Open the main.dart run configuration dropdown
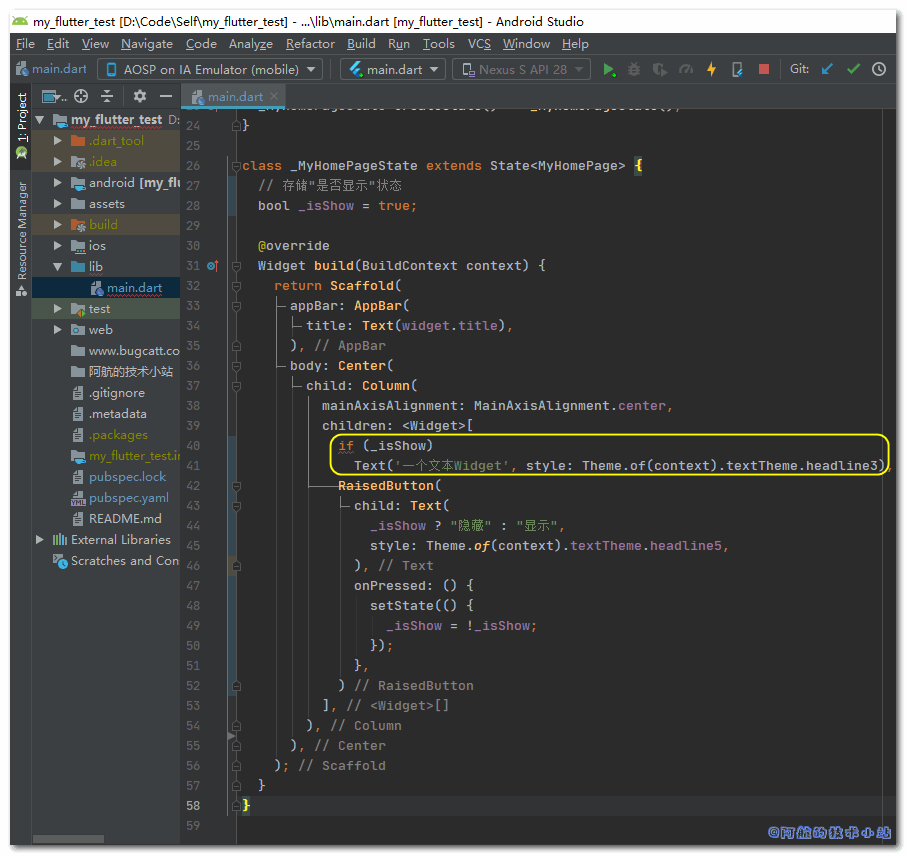The width and height of the screenshot is (907, 856). click(x=394, y=69)
